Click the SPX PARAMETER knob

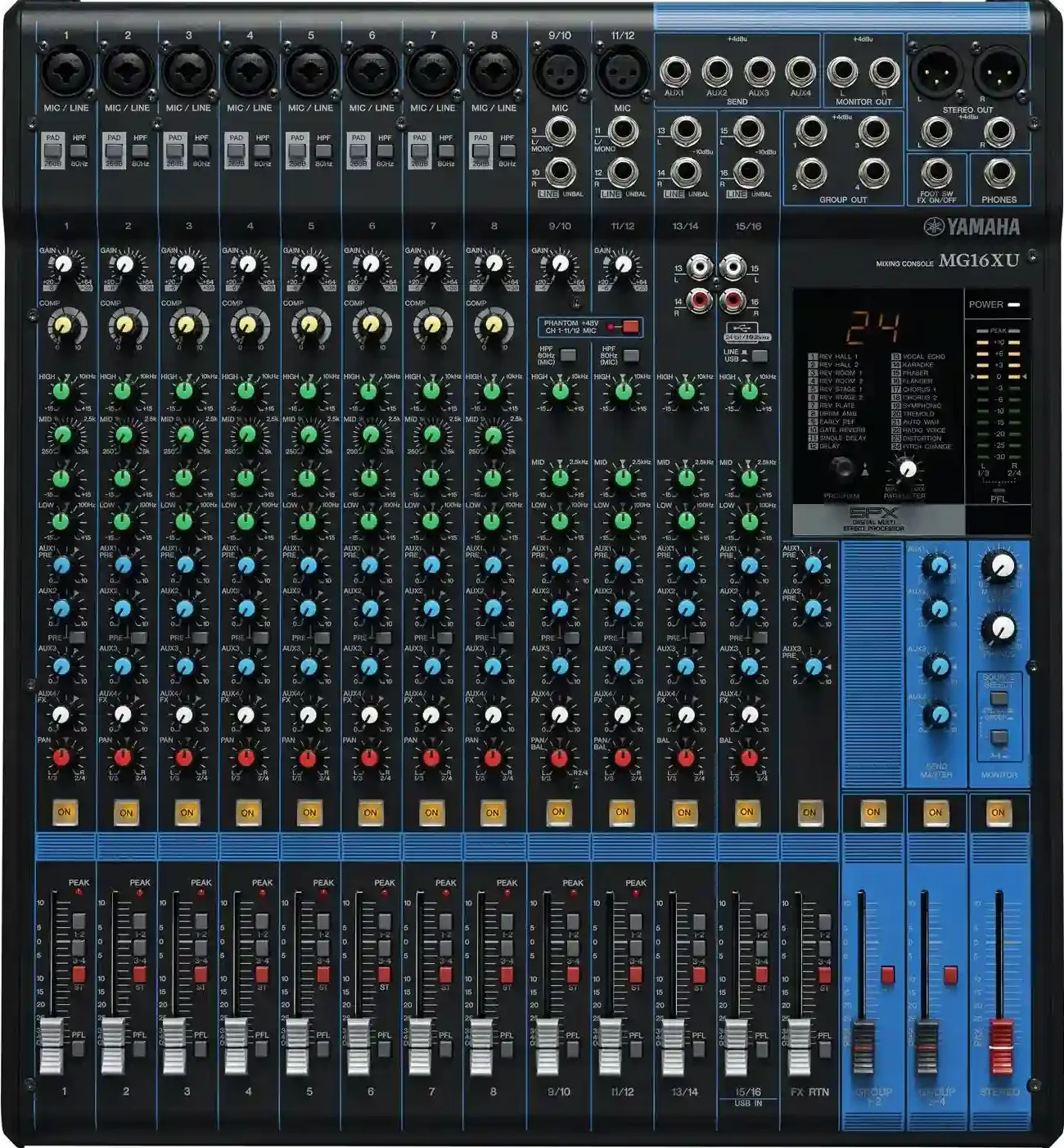click(906, 469)
